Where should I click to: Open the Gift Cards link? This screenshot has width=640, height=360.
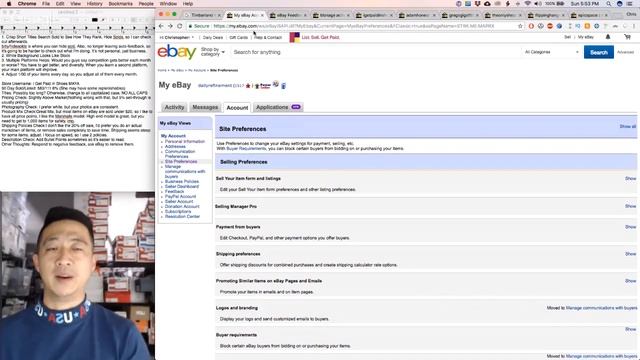click(238, 37)
